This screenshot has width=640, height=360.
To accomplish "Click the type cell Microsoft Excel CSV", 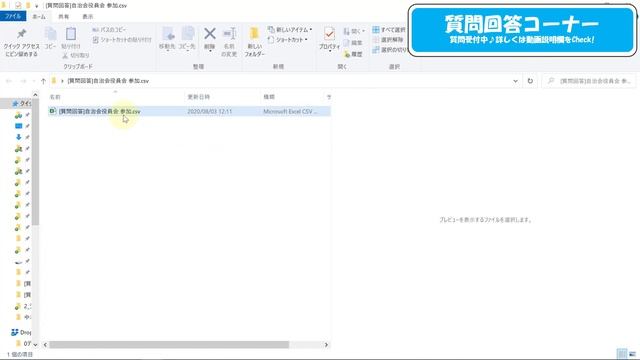I will coord(290,111).
